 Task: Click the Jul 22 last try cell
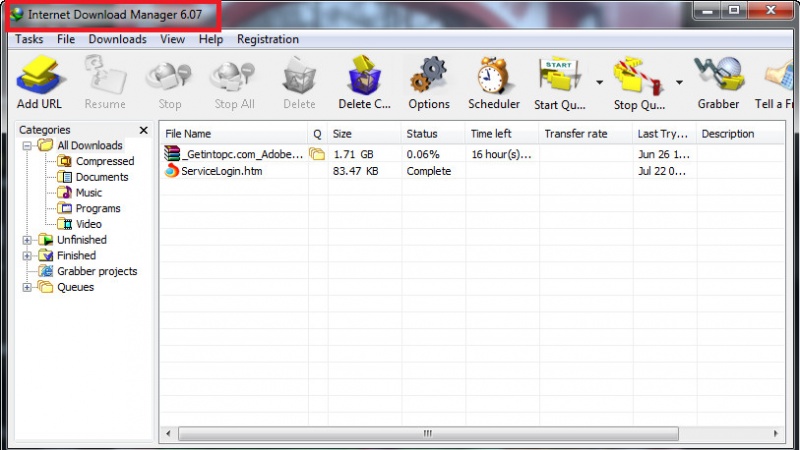[662, 171]
